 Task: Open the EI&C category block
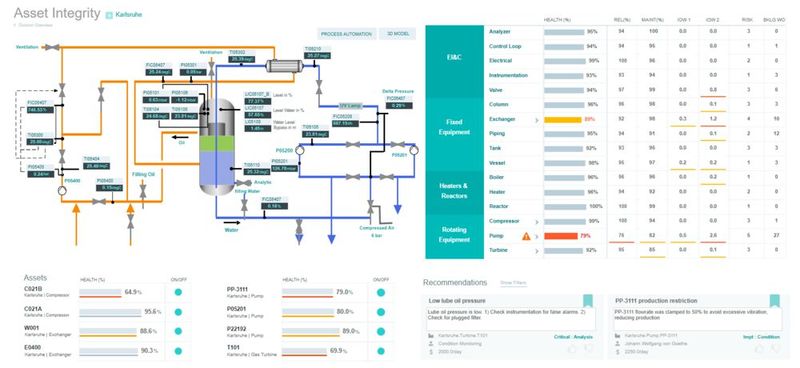tap(454, 61)
